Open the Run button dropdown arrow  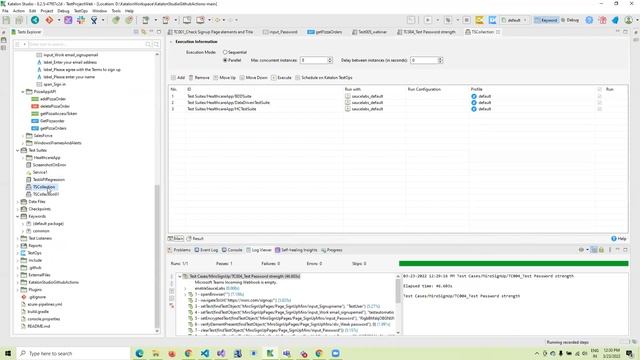click(x=438, y=20)
